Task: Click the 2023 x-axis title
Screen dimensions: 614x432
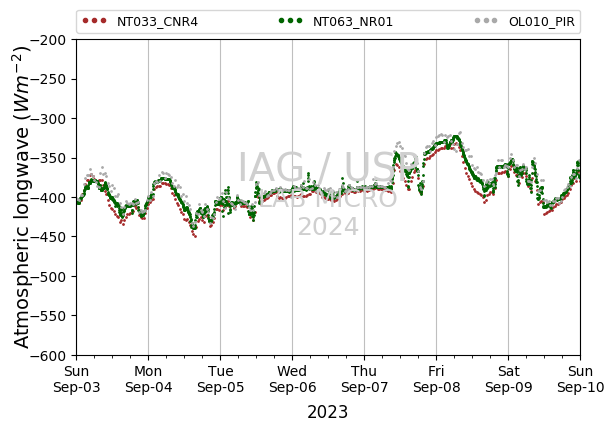Action: coord(327,412)
